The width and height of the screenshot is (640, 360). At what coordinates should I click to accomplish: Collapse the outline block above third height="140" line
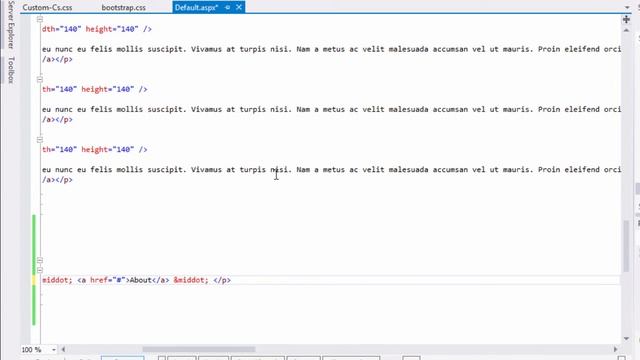click(x=40, y=140)
